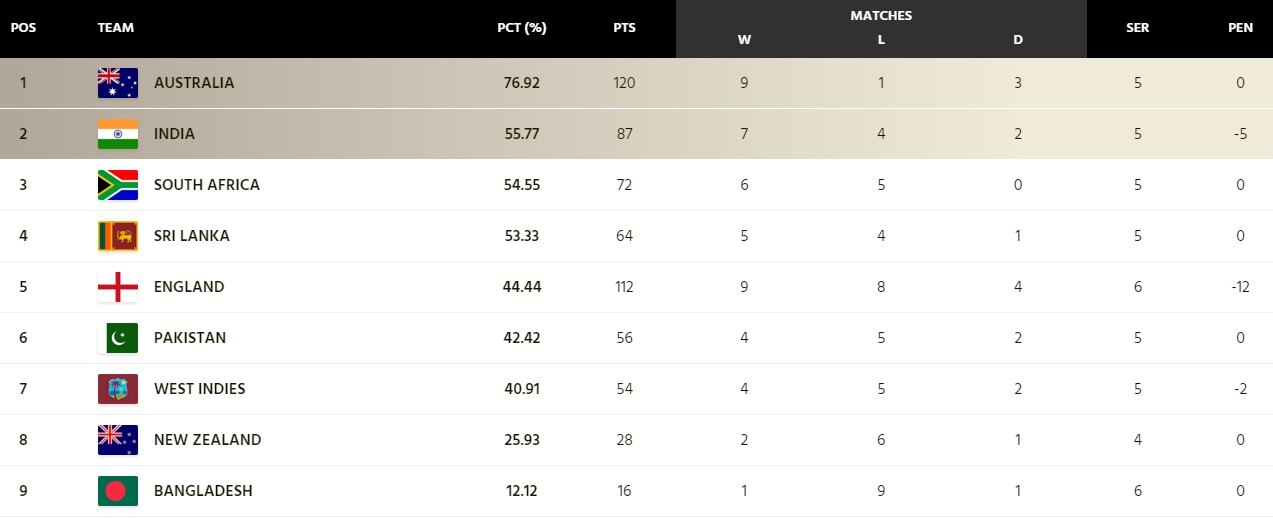The width and height of the screenshot is (1273, 518).
Task: Click the West Indies flag icon
Action: point(118,389)
